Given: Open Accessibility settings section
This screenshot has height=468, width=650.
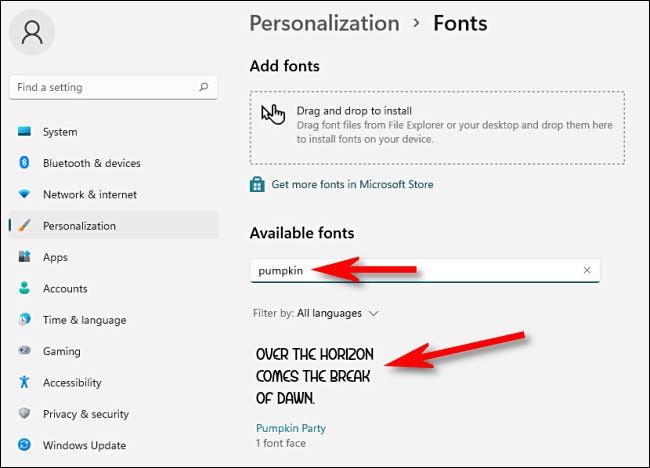Looking at the screenshot, I should [72, 383].
